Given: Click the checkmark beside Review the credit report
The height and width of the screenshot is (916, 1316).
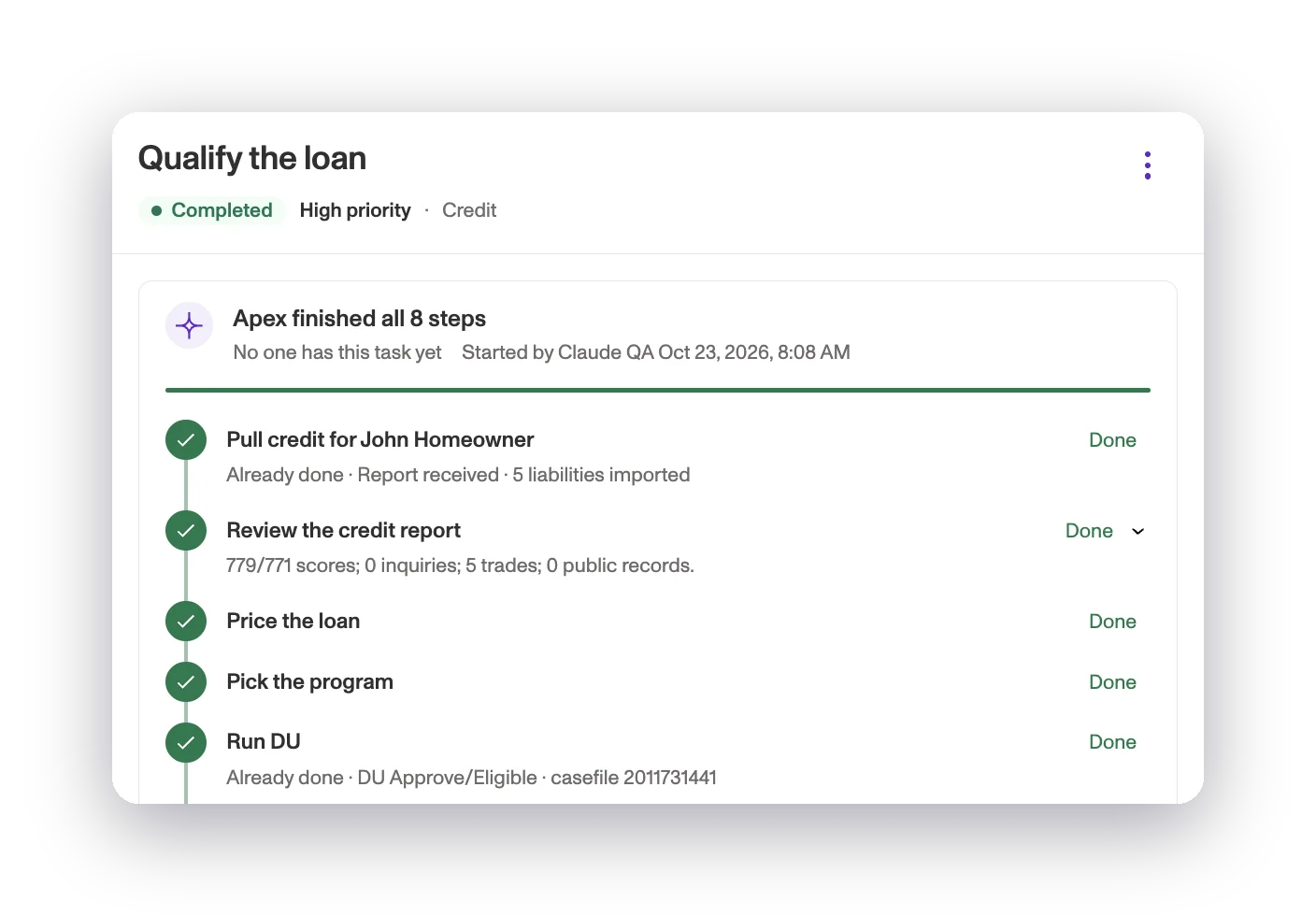Looking at the screenshot, I should (x=186, y=531).
